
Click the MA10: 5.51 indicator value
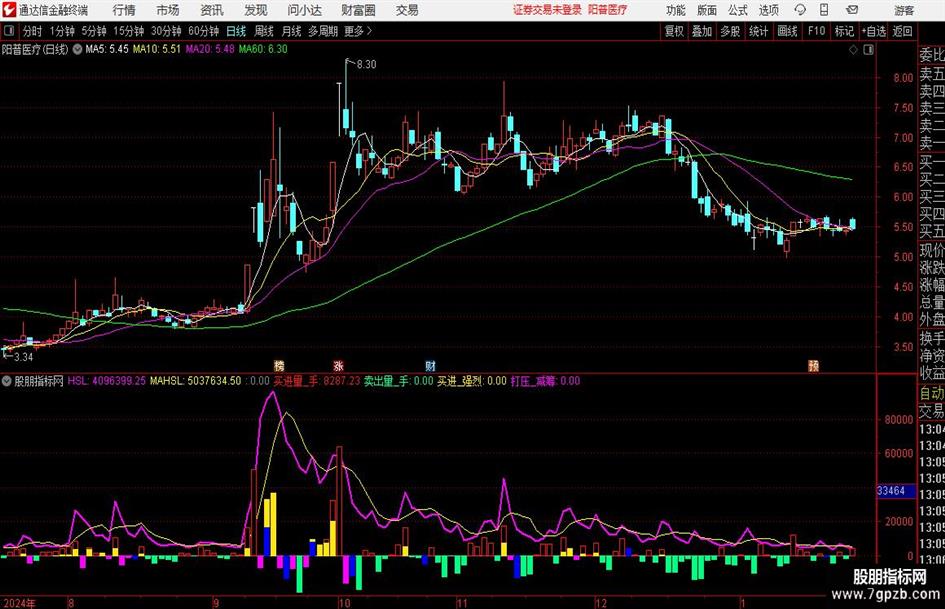(157, 49)
